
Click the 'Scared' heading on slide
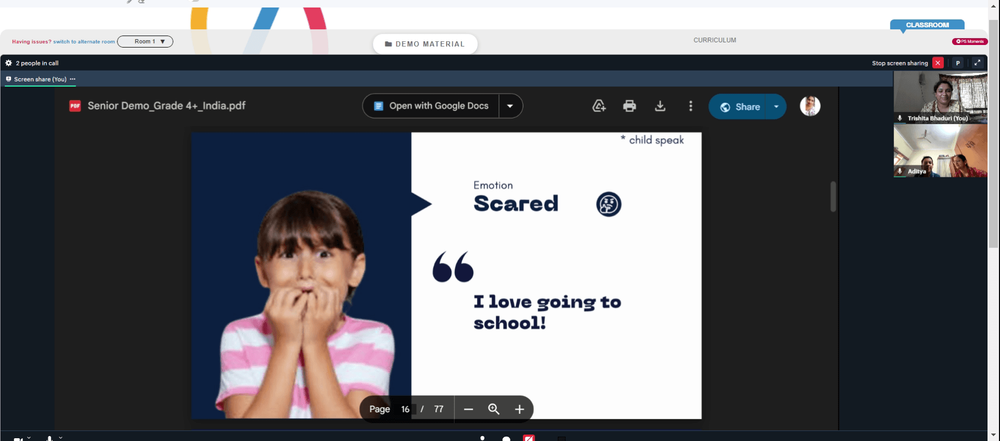(516, 204)
